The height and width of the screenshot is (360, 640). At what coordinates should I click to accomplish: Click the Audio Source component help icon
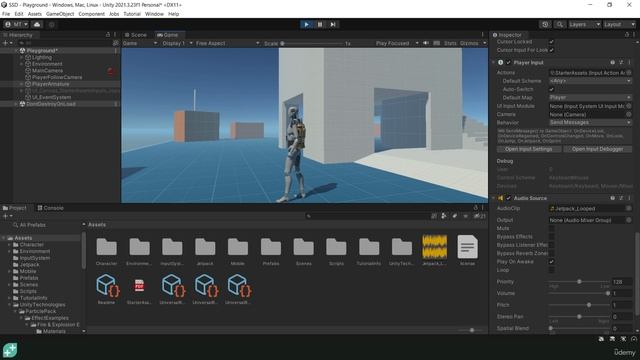(x=612, y=198)
